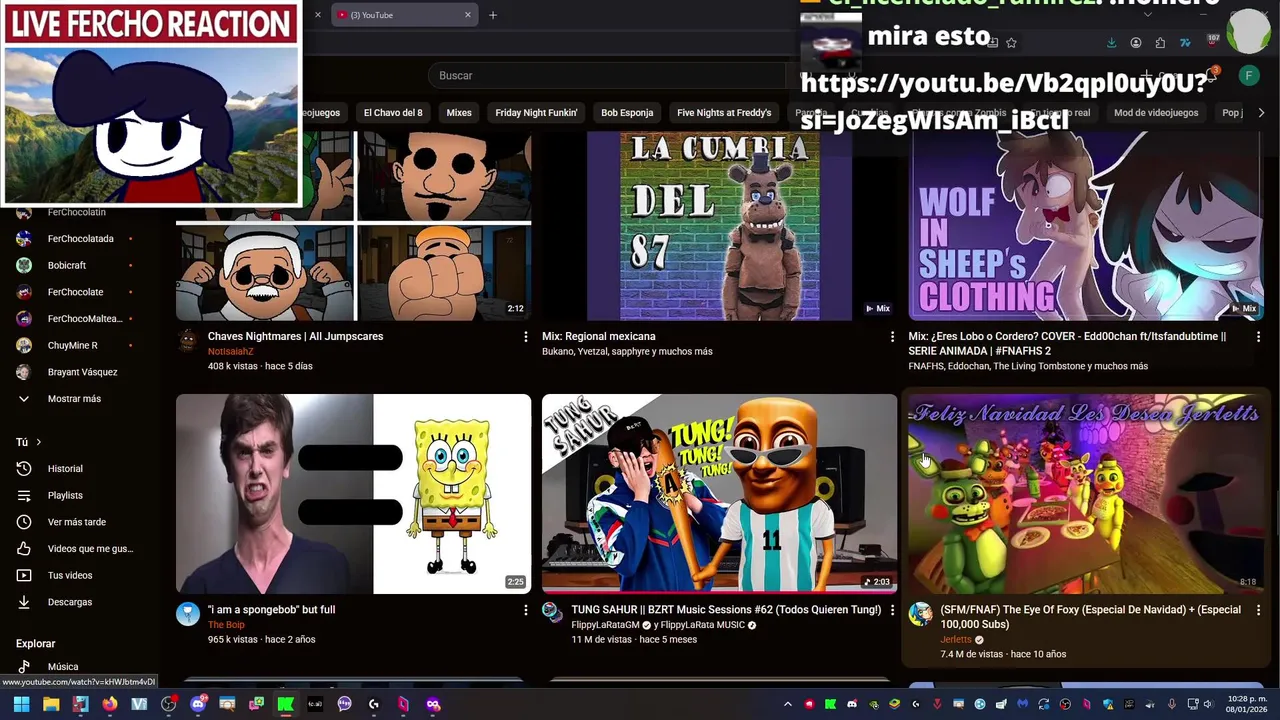
Task: Close the (3) YouTube tab
Action: 467,15
